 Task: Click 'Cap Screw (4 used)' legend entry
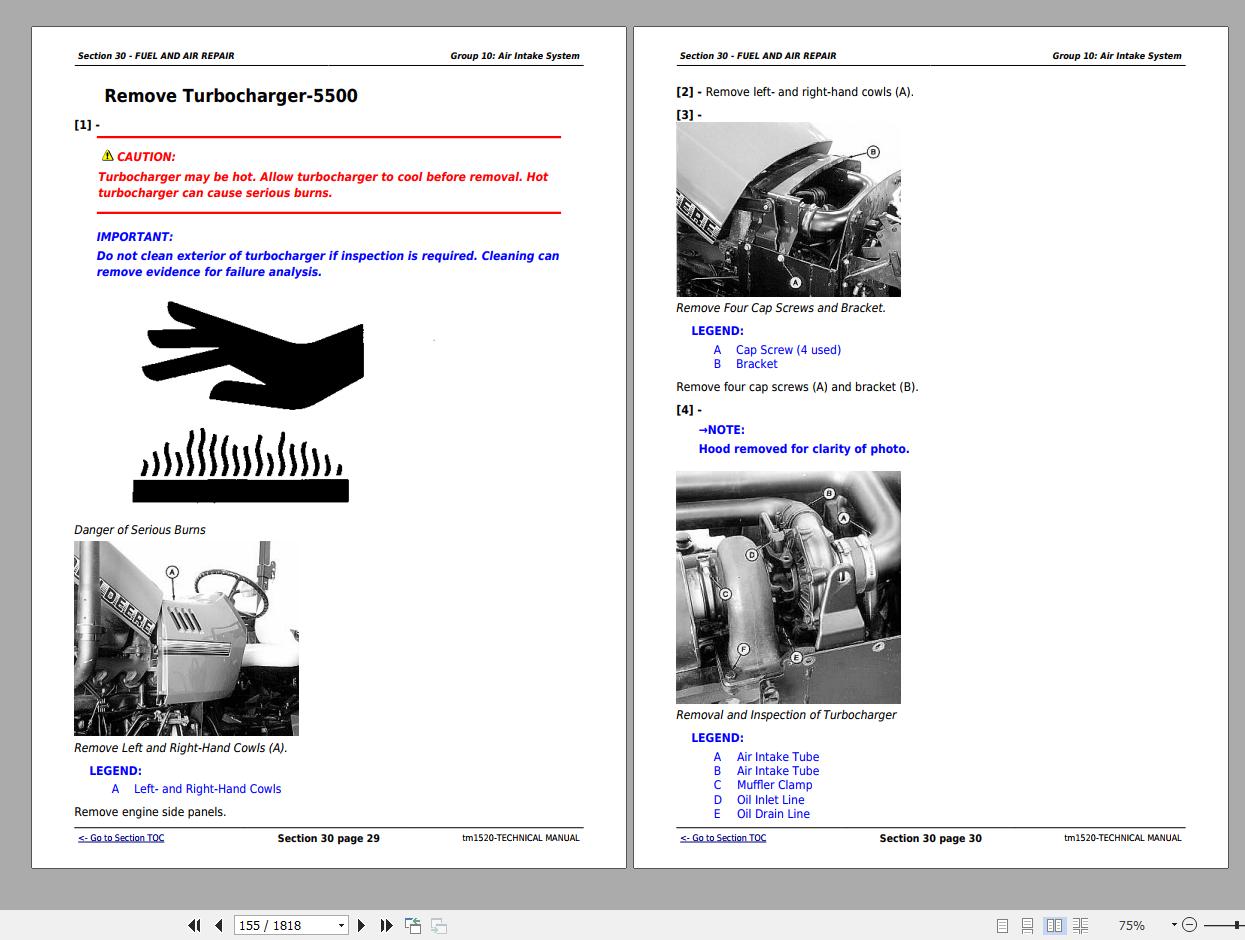point(788,350)
